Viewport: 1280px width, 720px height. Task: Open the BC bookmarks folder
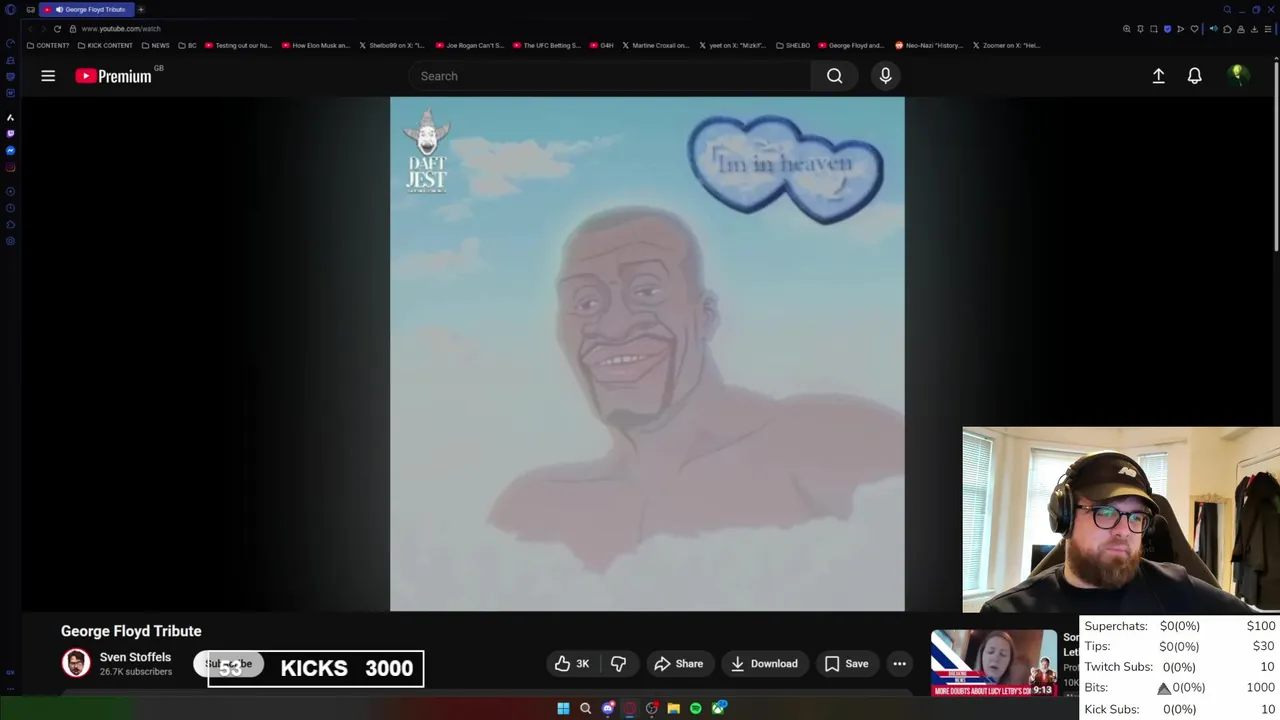187,45
